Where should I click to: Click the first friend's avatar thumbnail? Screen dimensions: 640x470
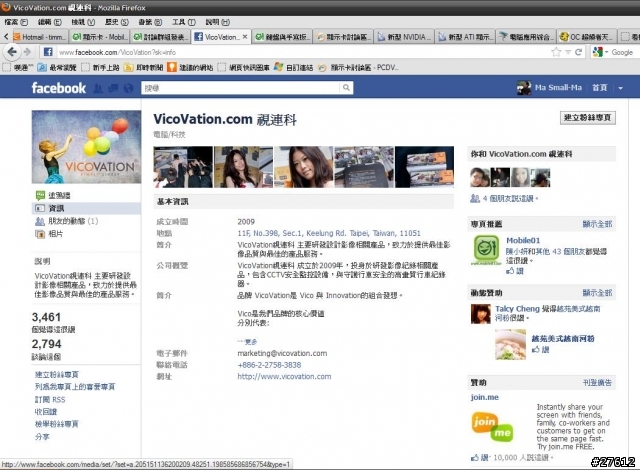pos(480,177)
